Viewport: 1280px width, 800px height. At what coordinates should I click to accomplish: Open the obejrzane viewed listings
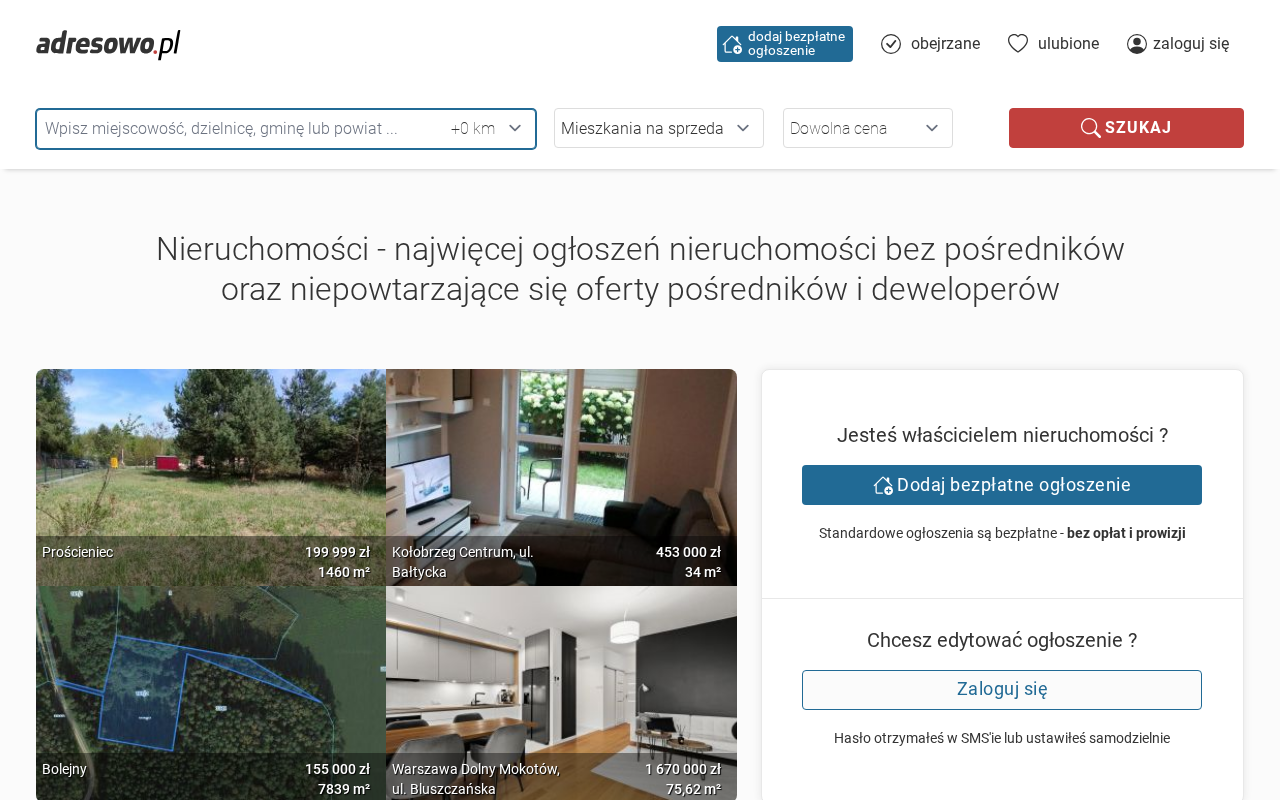(x=945, y=44)
